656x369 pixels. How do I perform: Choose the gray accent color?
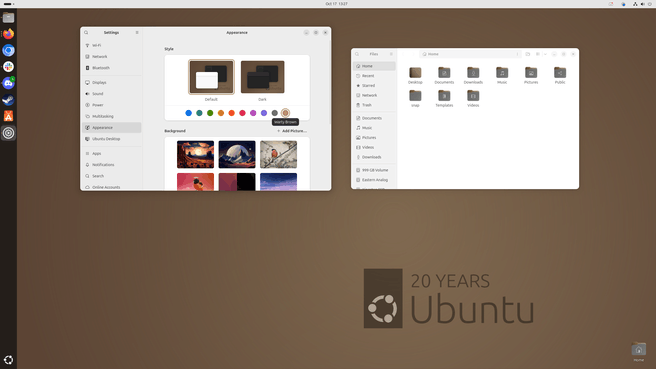(x=274, y=113)
